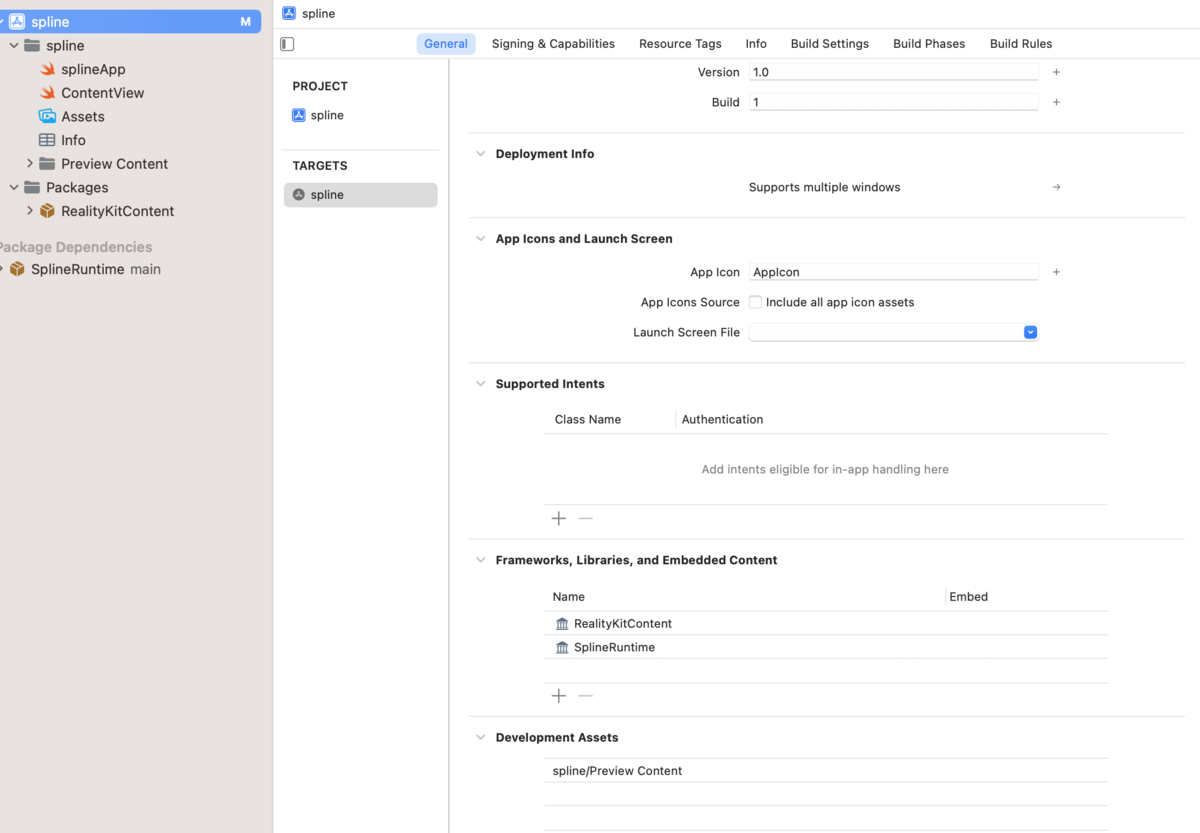Select the Preview Content folder icon

pos(47,164)
